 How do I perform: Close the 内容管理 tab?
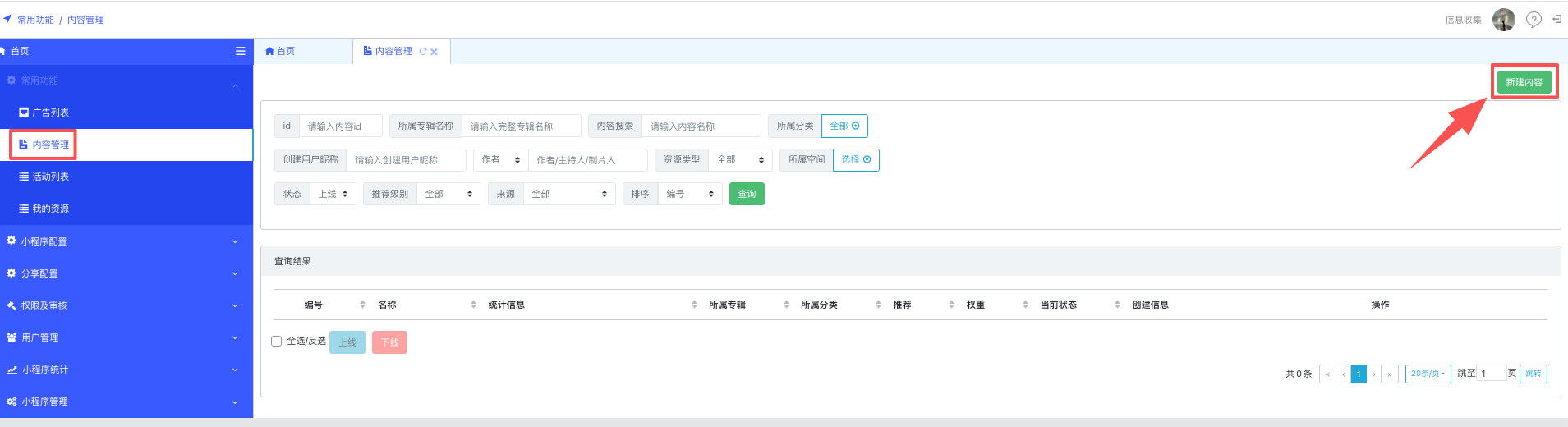[435, 52]
